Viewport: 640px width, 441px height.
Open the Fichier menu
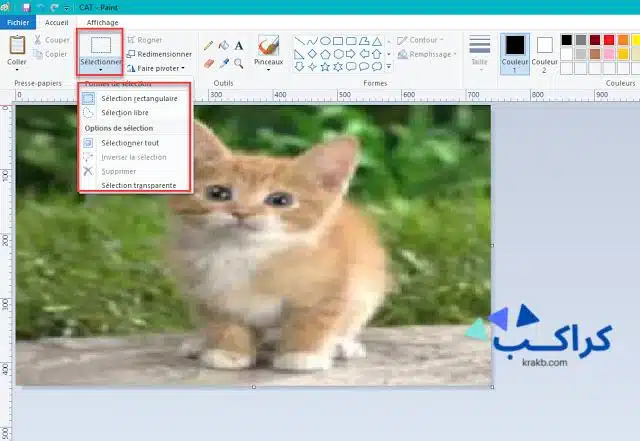18,22
